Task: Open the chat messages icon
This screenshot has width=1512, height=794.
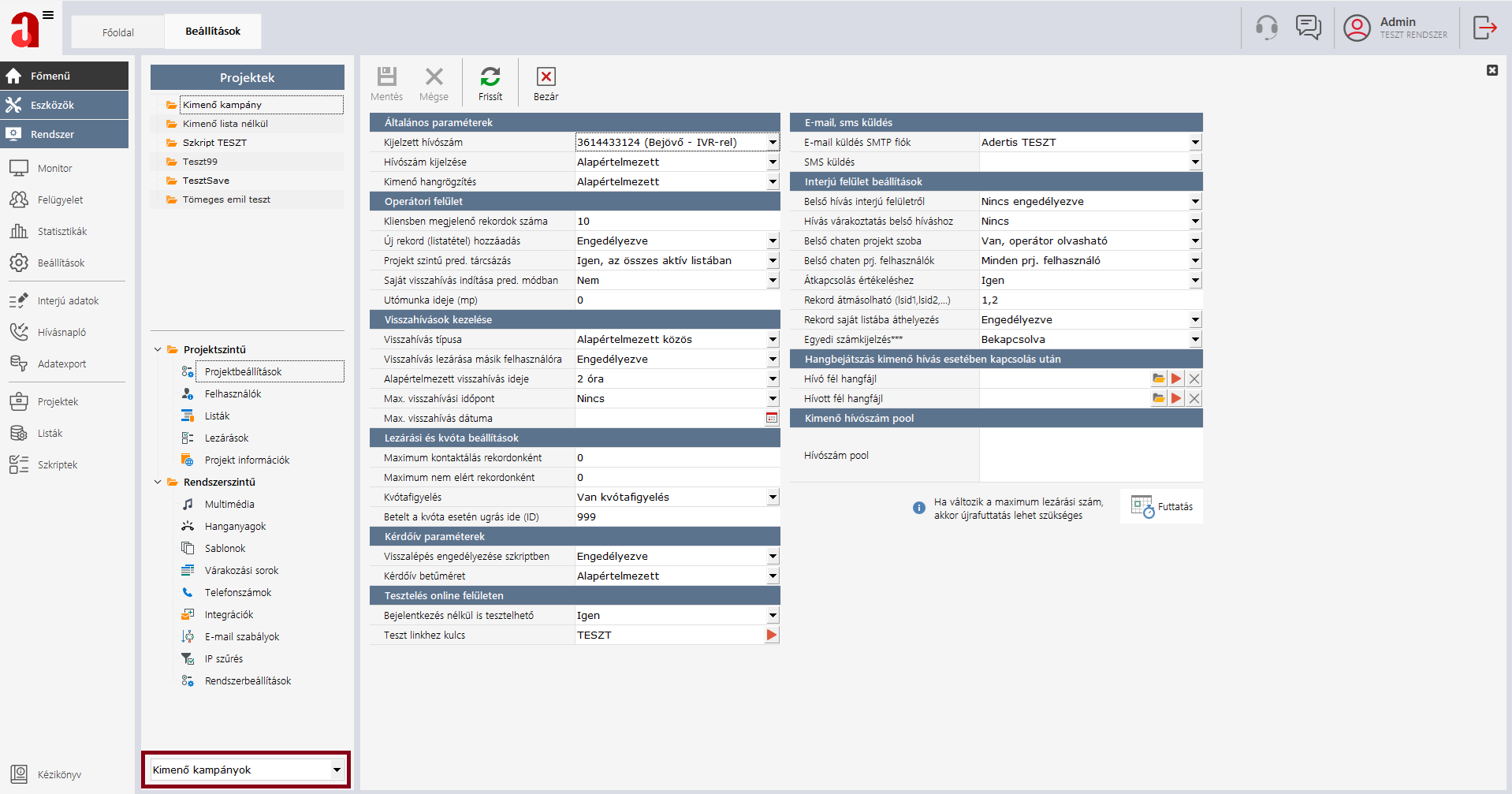Action: 1308,28
